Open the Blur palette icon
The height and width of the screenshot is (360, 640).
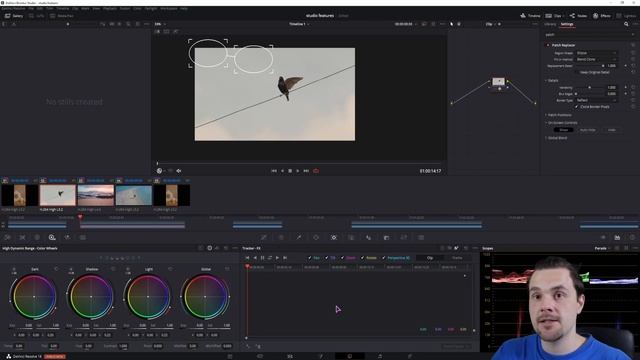tap(369, 237)
